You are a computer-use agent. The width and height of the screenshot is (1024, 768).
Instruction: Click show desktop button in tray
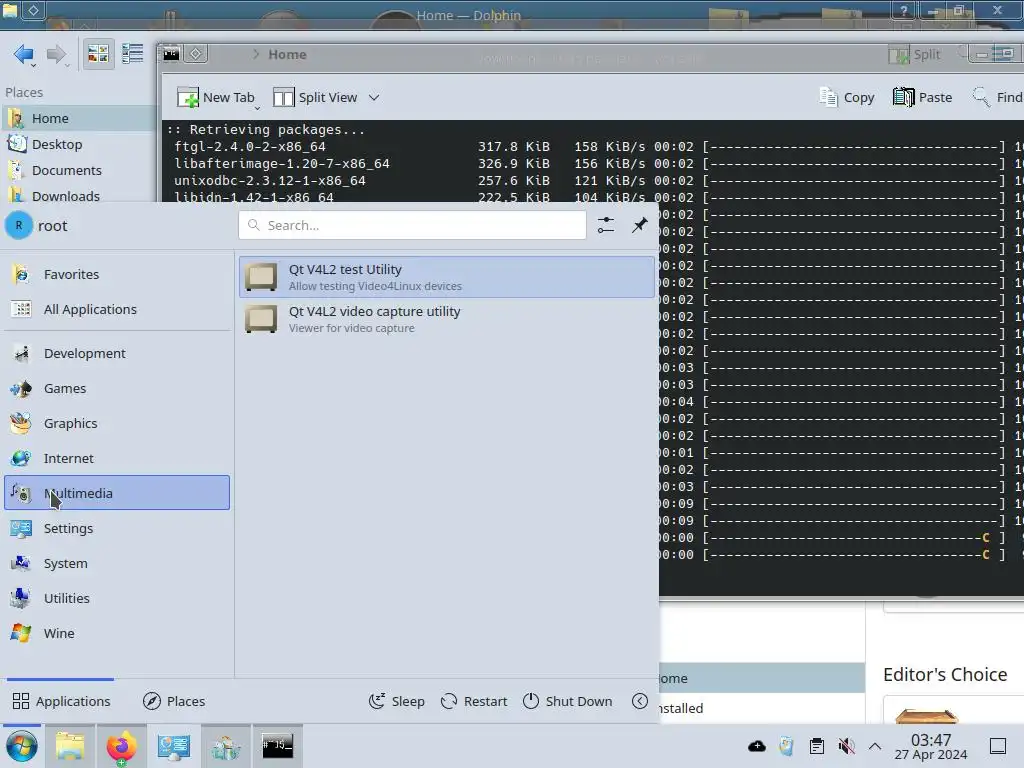998,746
